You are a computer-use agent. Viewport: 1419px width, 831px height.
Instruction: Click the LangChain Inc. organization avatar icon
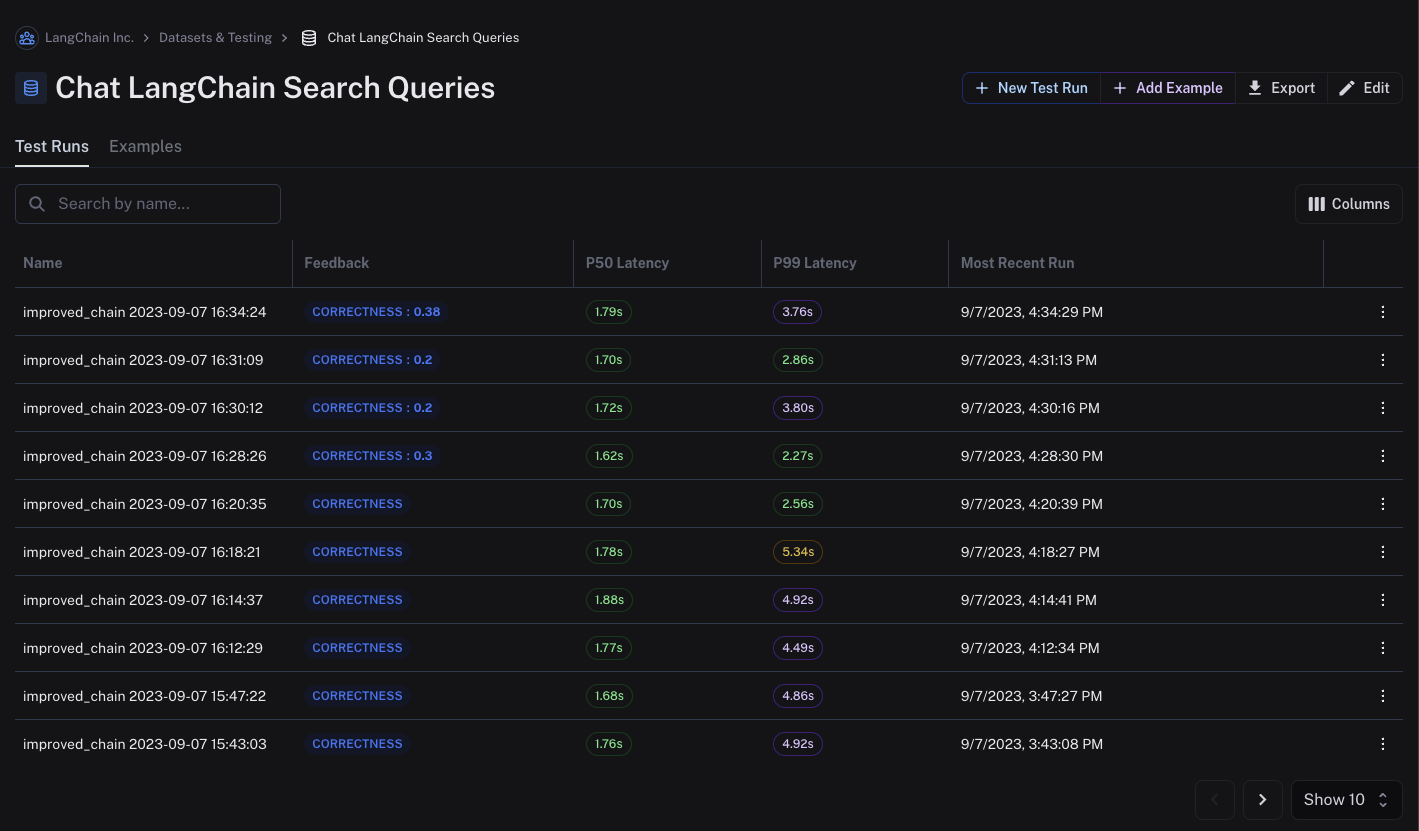[x=27, y=38]
